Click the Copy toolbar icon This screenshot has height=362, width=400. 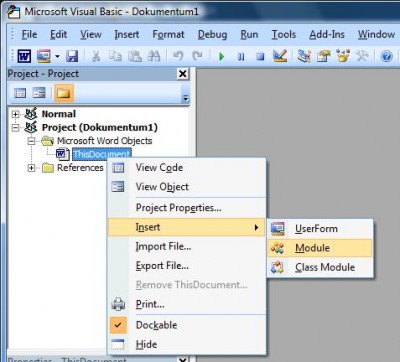click(115, 56)
